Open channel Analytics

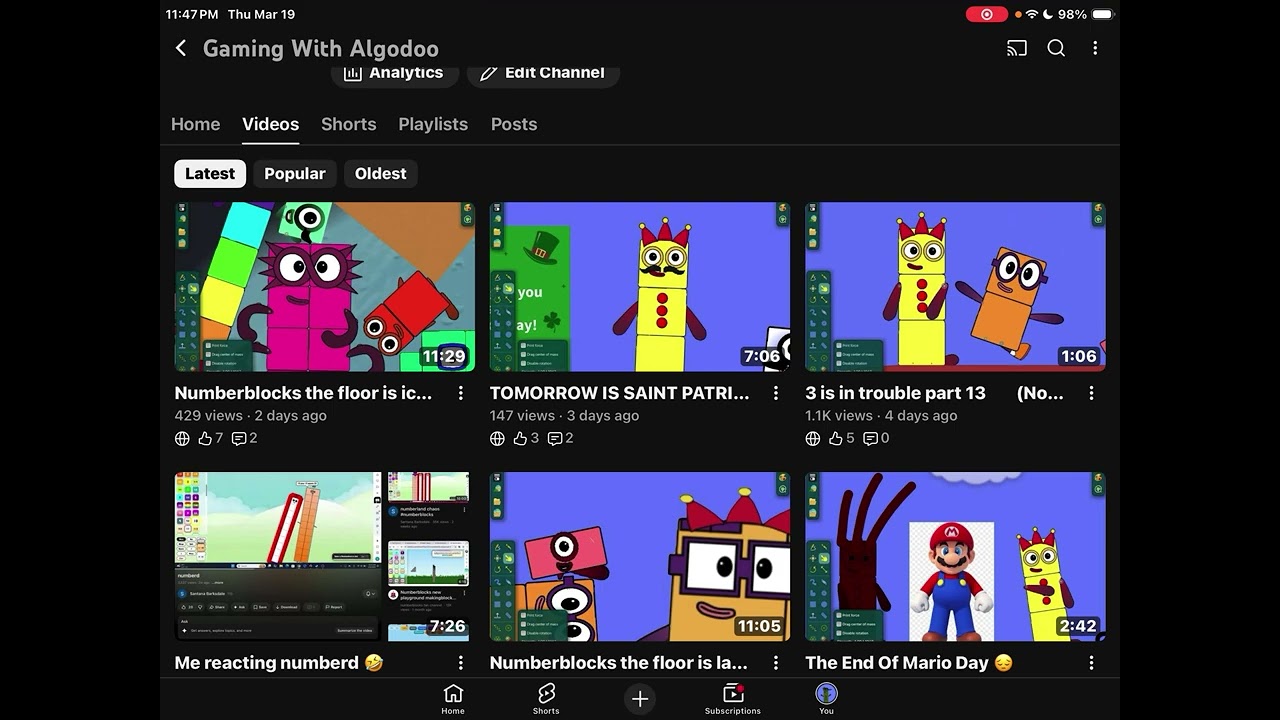click(x=395, y=73)
